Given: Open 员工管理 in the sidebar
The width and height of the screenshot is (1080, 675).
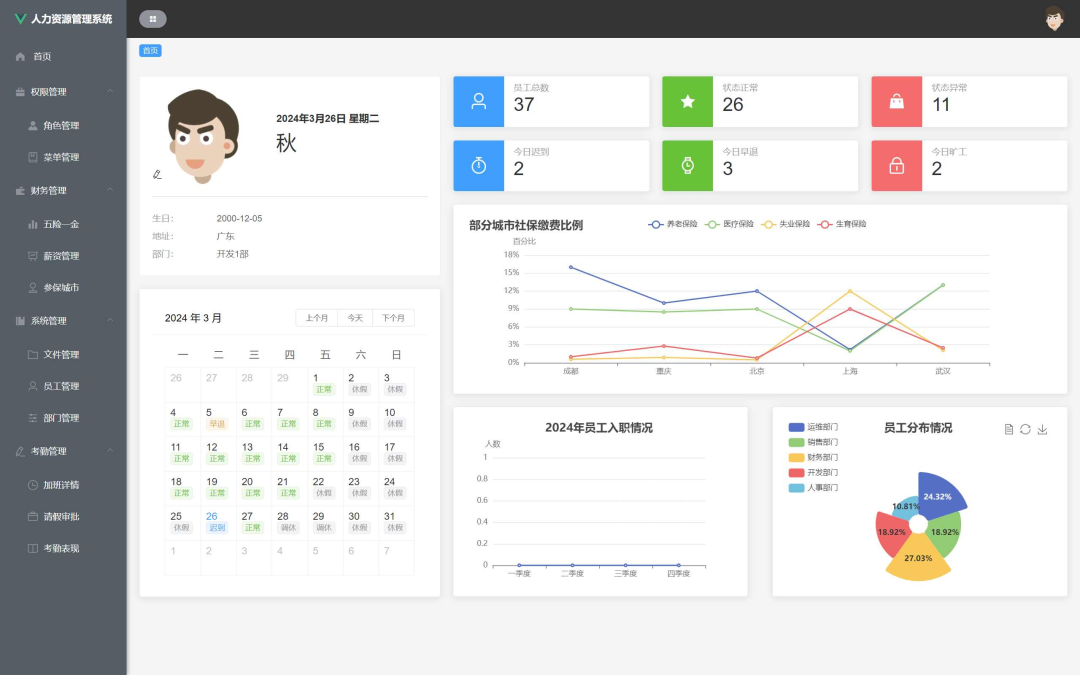Looking at the screenshot, I should [61, 386].
